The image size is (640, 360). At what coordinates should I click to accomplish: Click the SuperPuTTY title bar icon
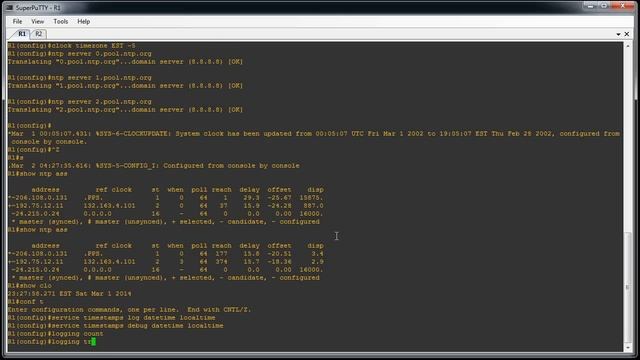9,7
